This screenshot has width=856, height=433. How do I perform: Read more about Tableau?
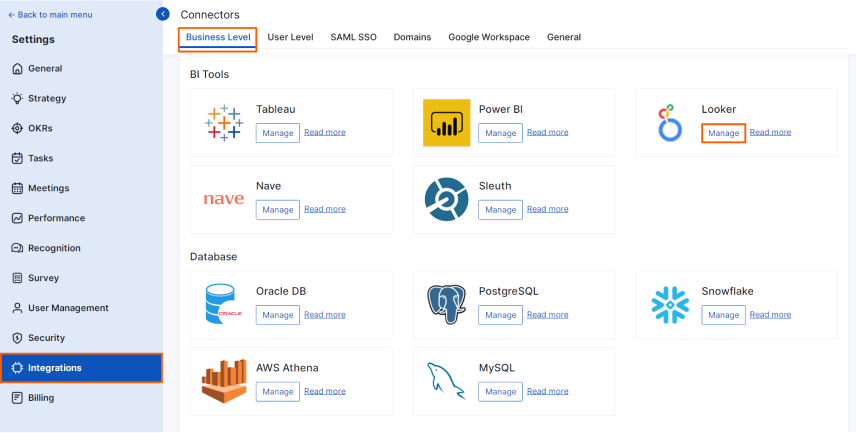point(325,132)
